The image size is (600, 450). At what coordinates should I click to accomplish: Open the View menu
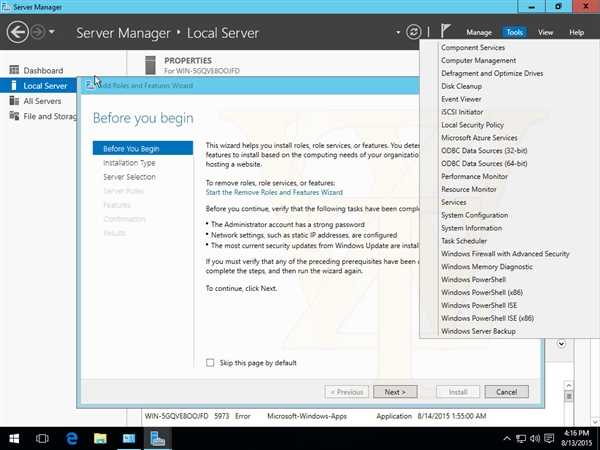pos(545,33)
